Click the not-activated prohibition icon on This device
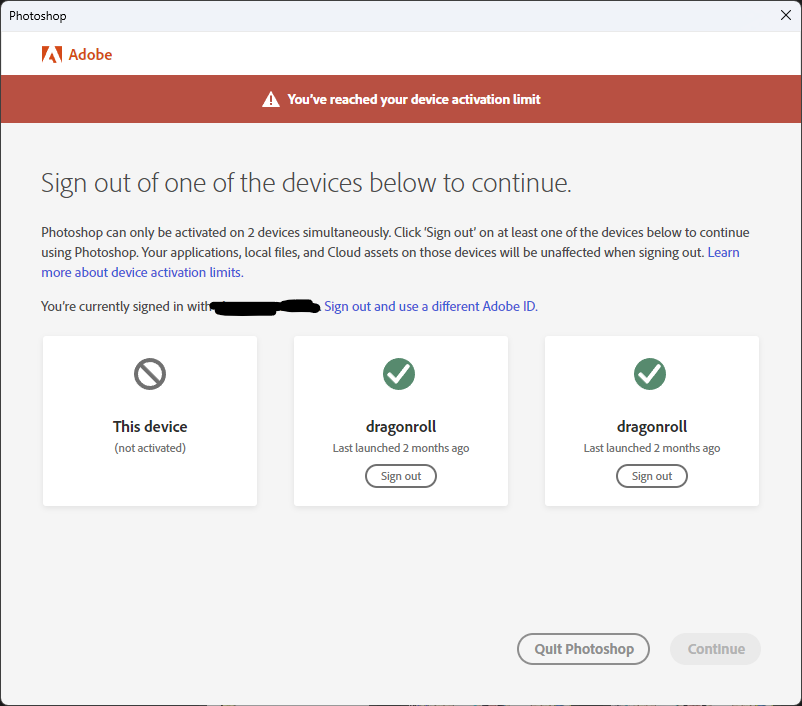Viewport: 802px width, 706px height. [149, 374]
